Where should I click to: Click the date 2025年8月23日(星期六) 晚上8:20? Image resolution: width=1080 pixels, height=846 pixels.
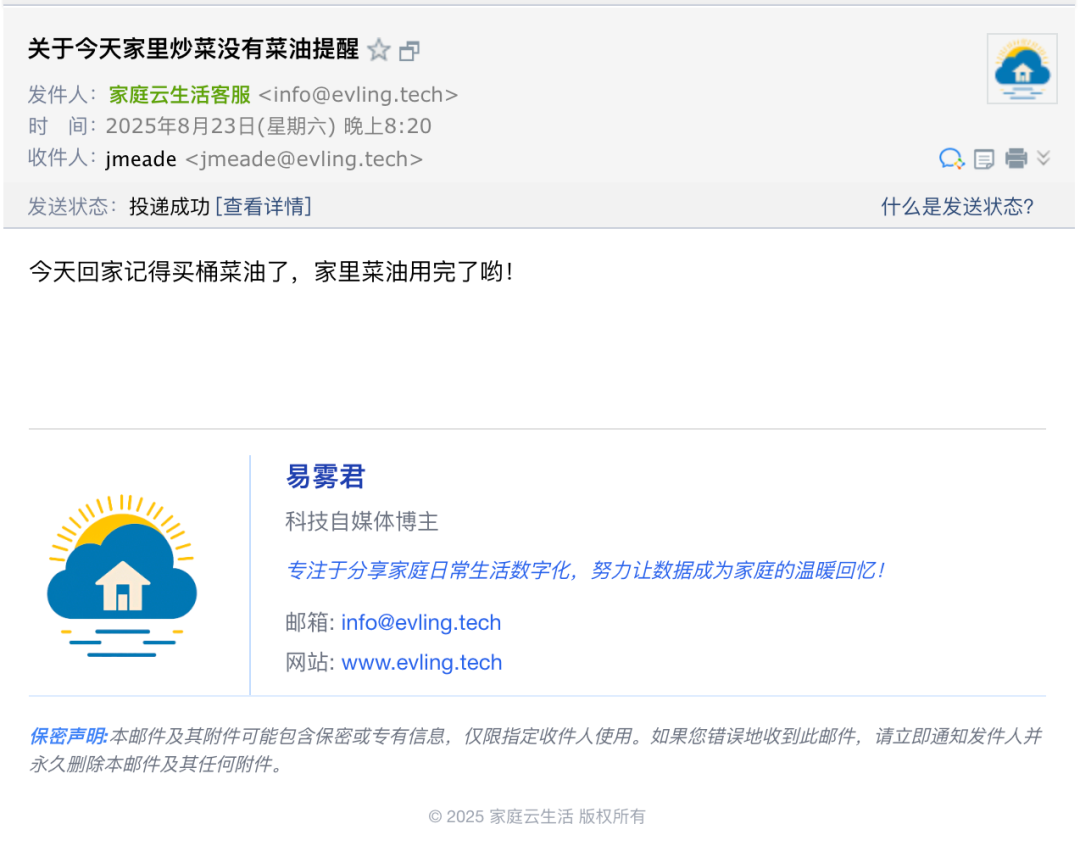coord(269,126)
